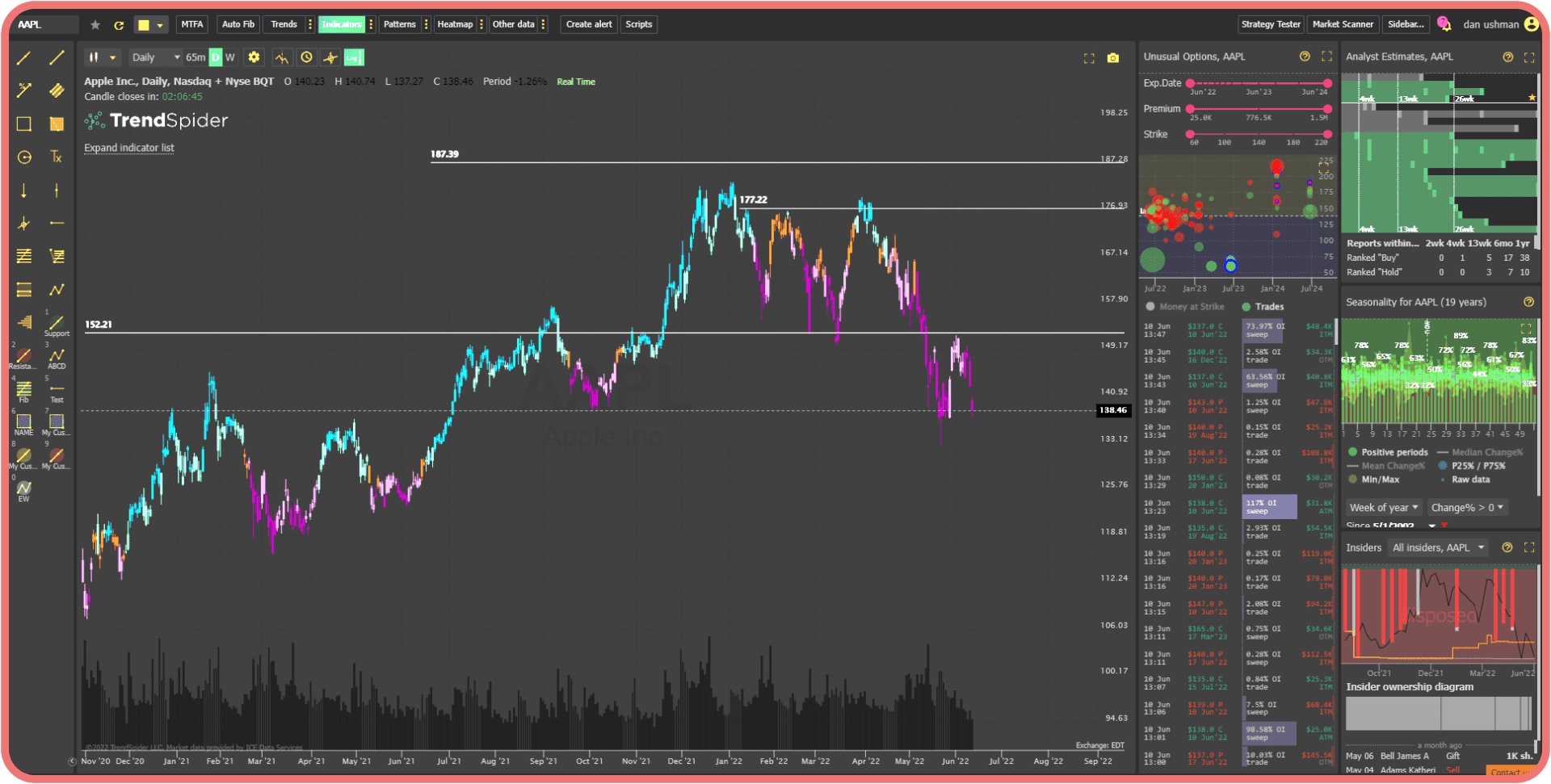Pick the ABCD pattern tool
1551x784 pixels.
click(x=57, y=358)
